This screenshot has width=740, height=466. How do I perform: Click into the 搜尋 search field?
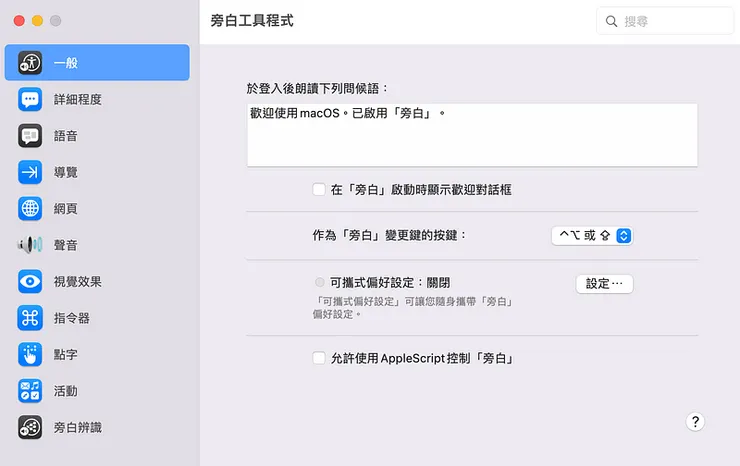665,21
